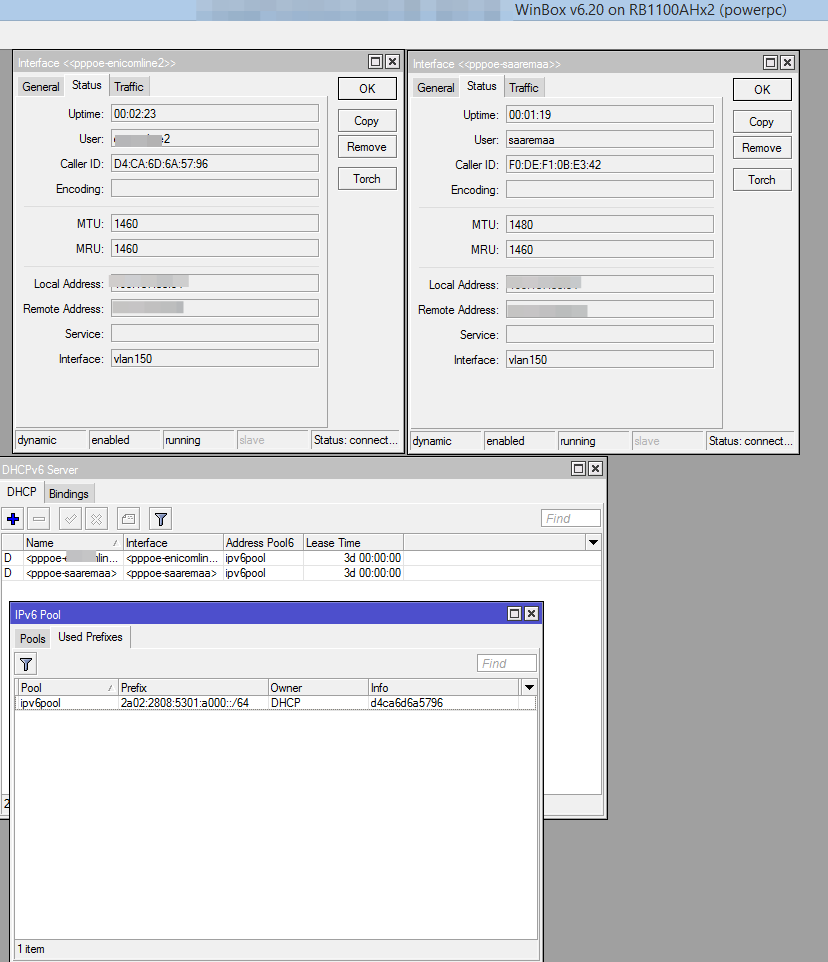Sort IPv6 Pool table by Info column
Image resolution: width=828 pixels, height=962 pixels.
(x=443, y=687)
